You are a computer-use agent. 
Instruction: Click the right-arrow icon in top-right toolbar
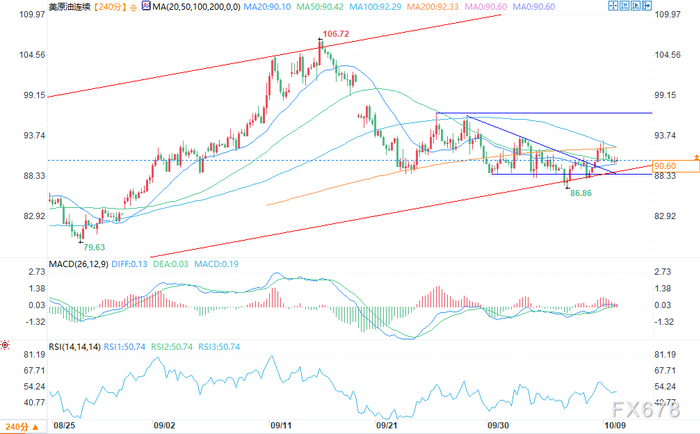click(x=647, y=6)
